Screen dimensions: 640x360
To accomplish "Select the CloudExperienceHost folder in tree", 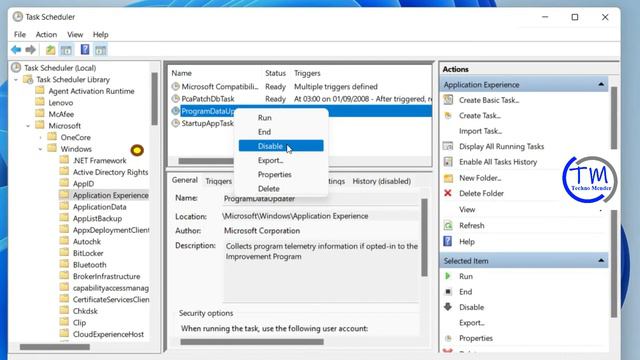I will (108, 334).
